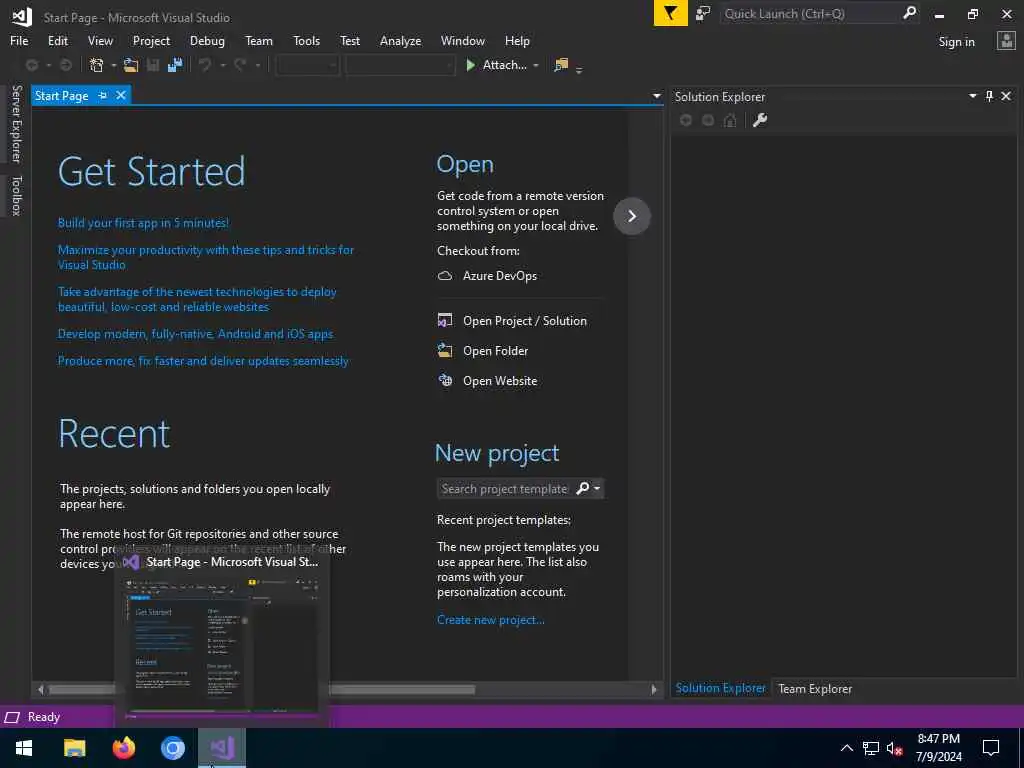This screenshot has width=1024, height=768.
Task: Click the Open Website globe icon
Action: tap(445, 380)
